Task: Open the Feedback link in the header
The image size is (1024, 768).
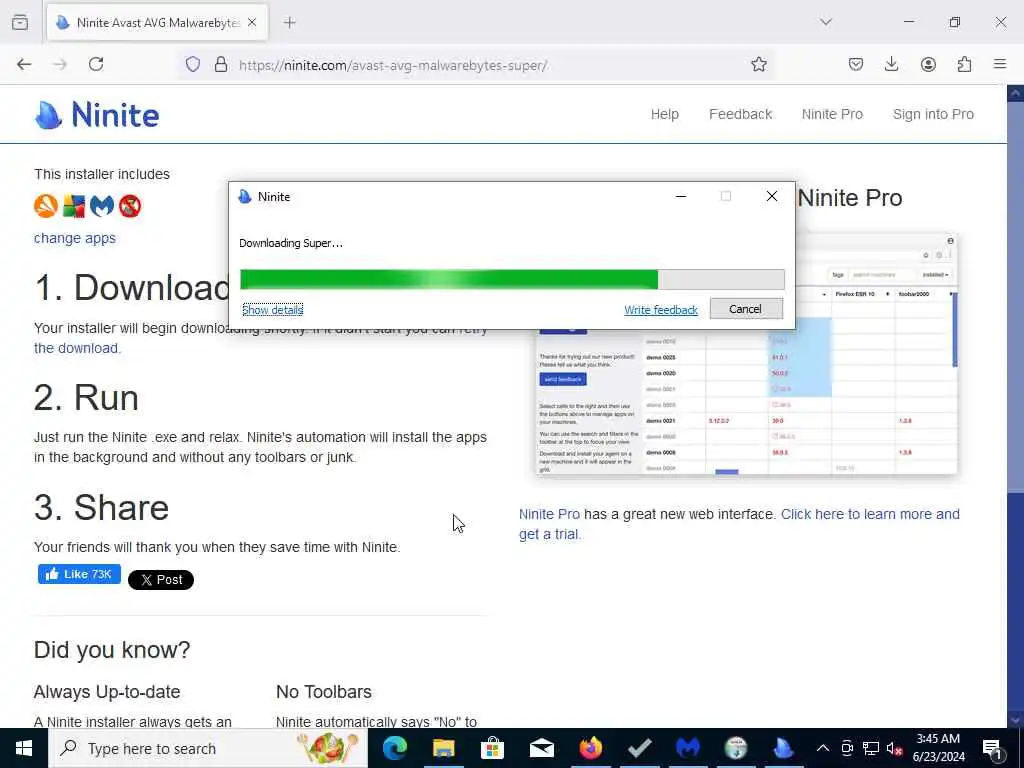Action: [x=741, y=114]
